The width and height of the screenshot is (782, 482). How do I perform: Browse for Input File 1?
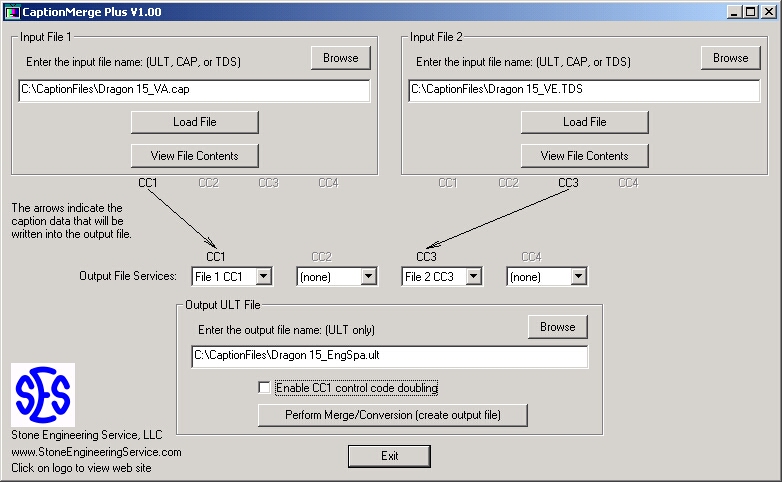point(340,58)
